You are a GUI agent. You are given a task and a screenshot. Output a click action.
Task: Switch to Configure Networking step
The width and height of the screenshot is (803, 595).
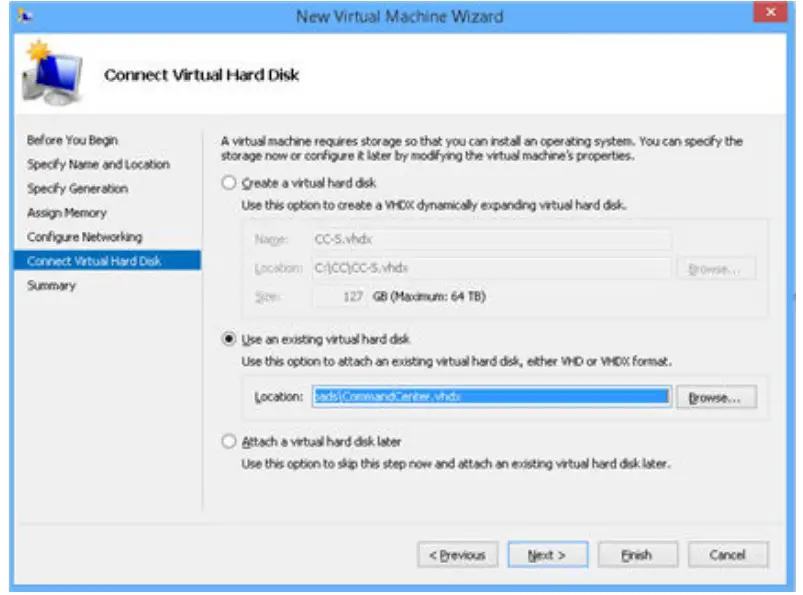84,237
